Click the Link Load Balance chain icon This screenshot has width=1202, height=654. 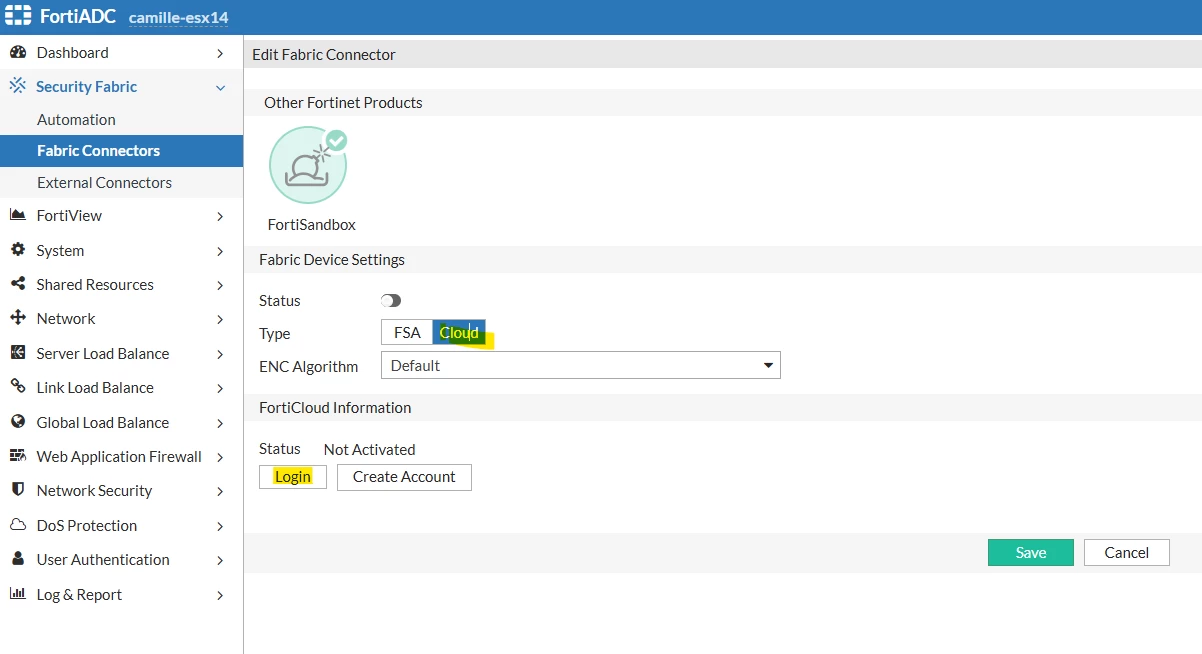18,387
